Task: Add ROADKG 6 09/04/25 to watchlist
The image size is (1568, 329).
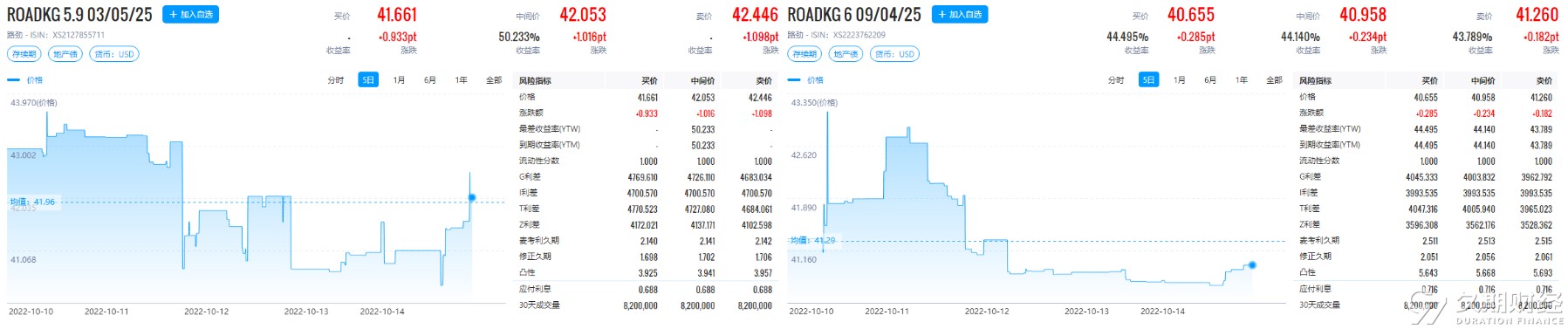Action: coord(960,15)
